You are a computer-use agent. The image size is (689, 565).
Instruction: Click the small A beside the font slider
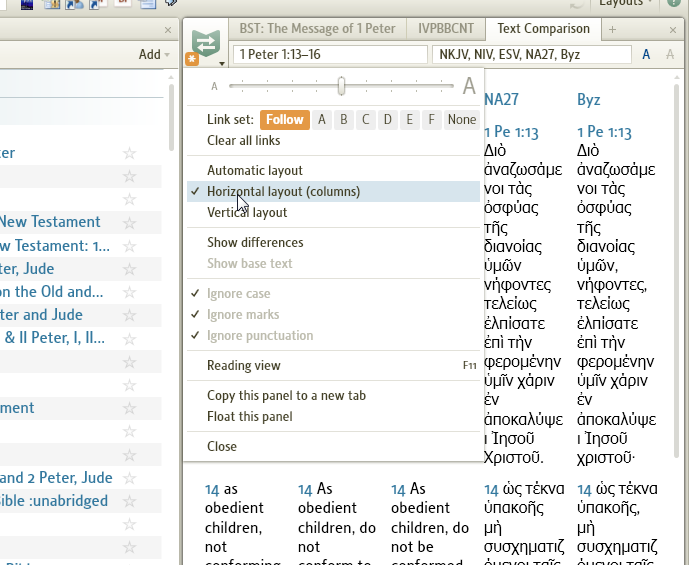coord(214,86)
